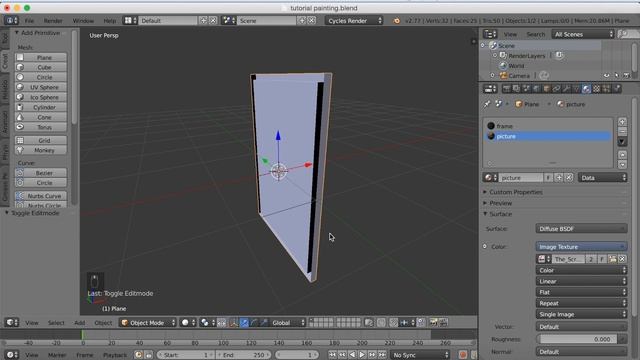Open the No Sync playback dropdown

coord(420,355)
